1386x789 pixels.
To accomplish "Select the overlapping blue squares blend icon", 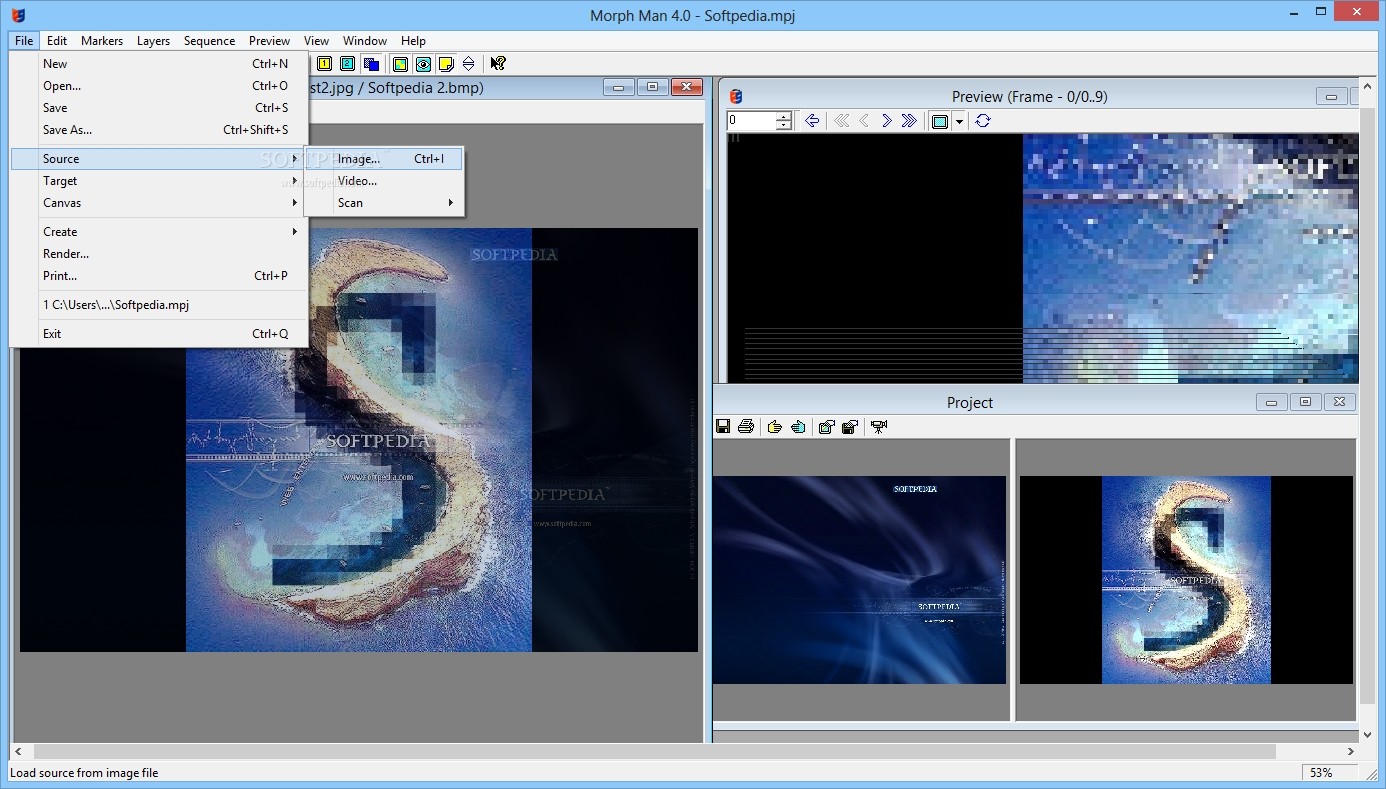I will click(371, 63).
